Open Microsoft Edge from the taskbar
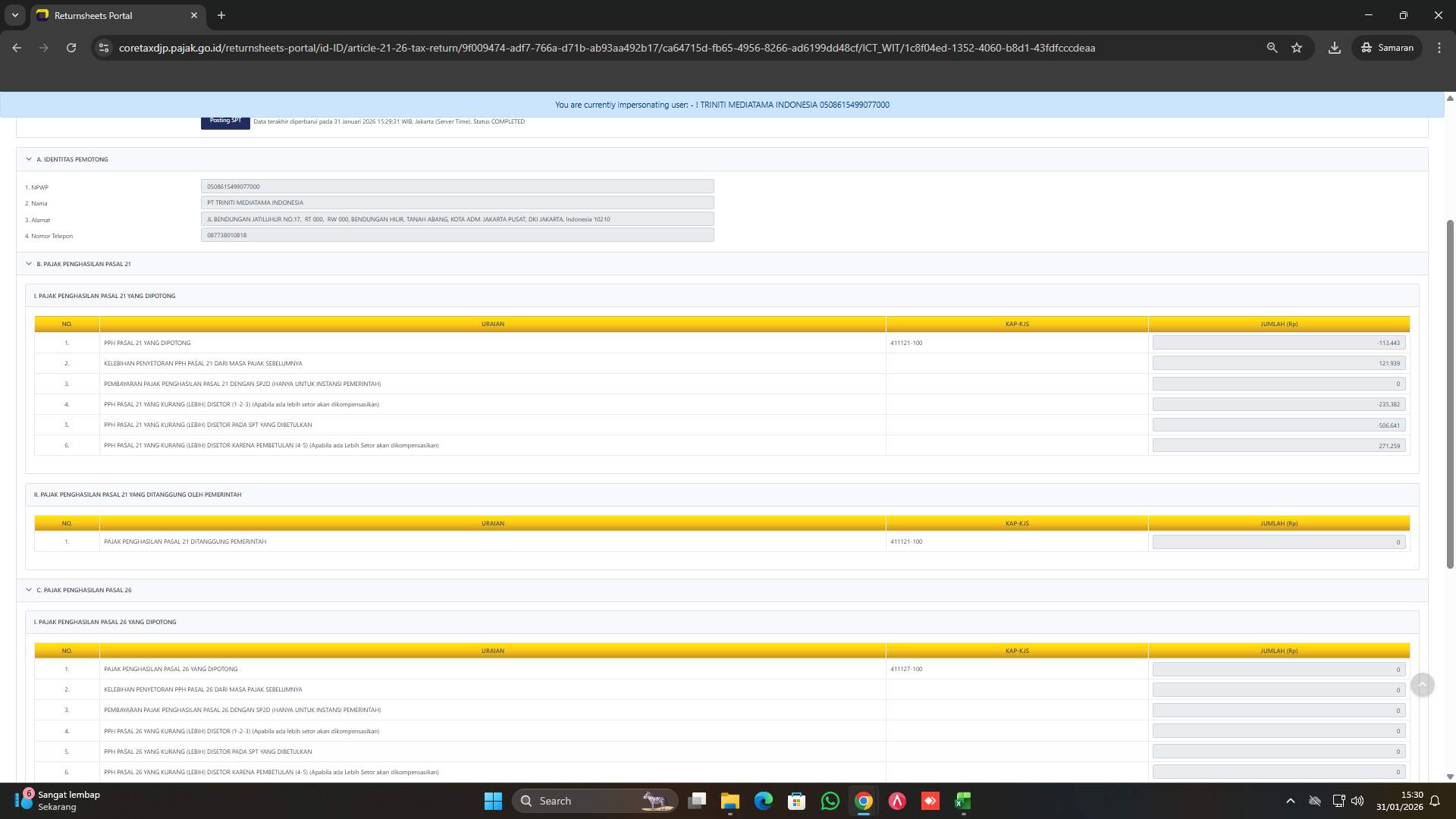 point(763,801)
